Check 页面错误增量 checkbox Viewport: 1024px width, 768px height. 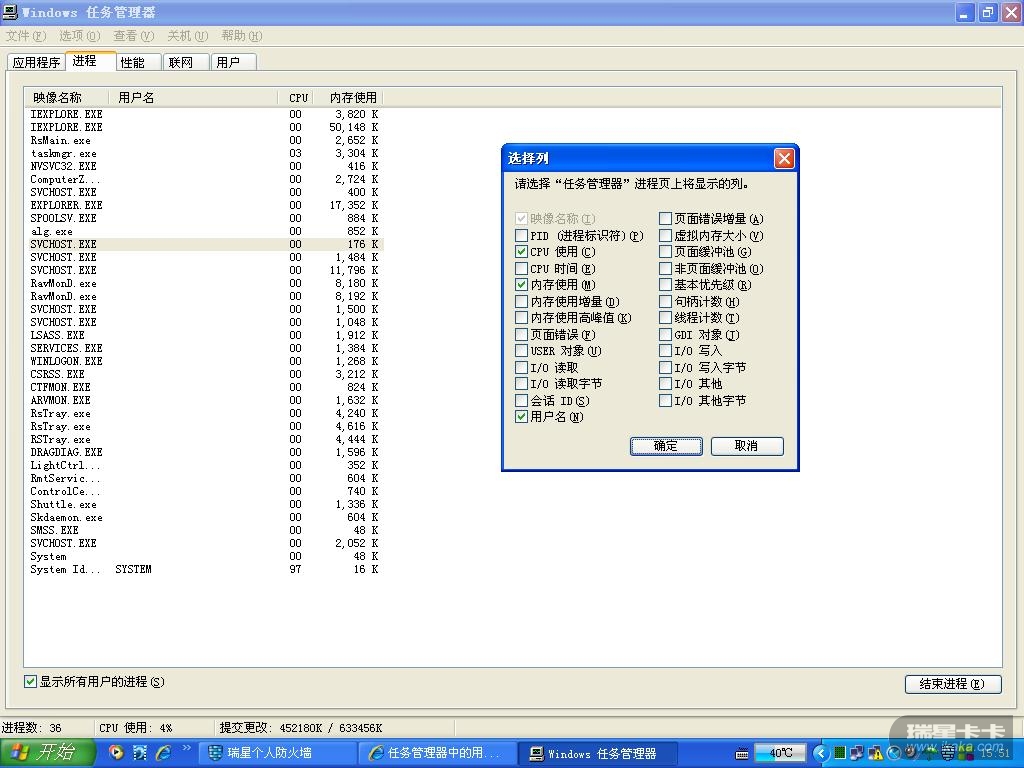pos(665,219)
